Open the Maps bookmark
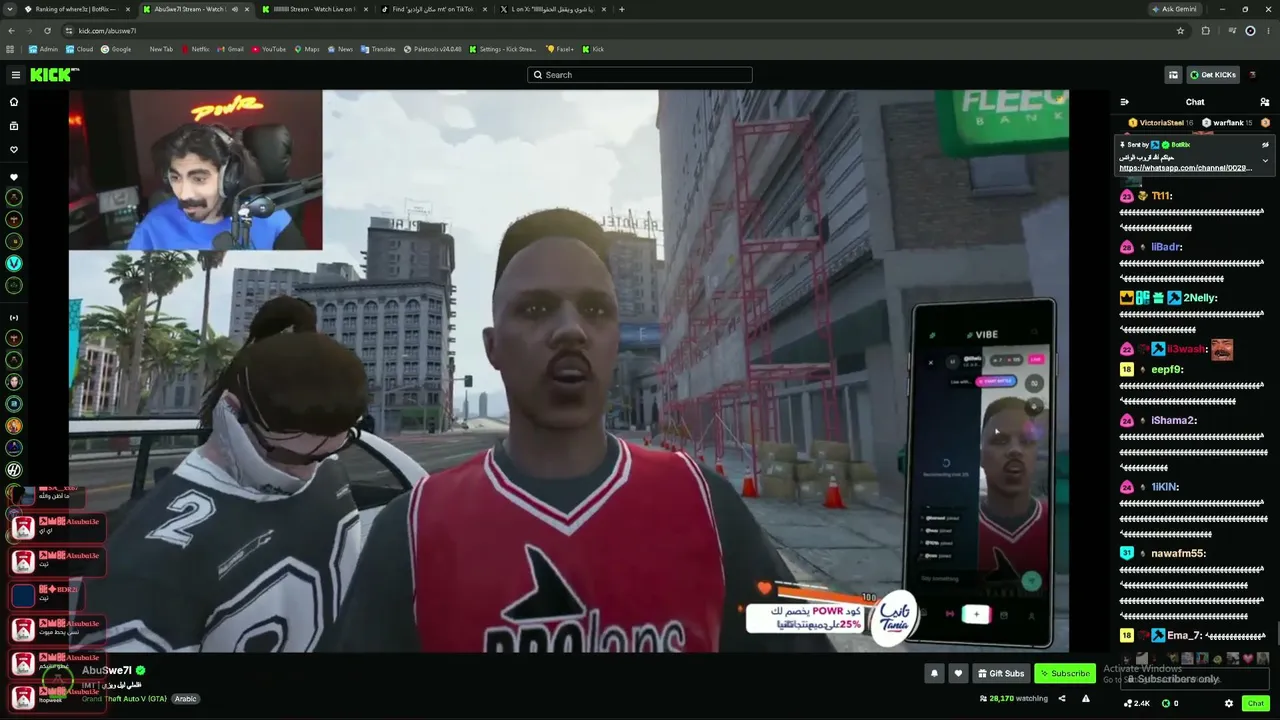This screenshot has height=720, width=1280. (306, 49)
